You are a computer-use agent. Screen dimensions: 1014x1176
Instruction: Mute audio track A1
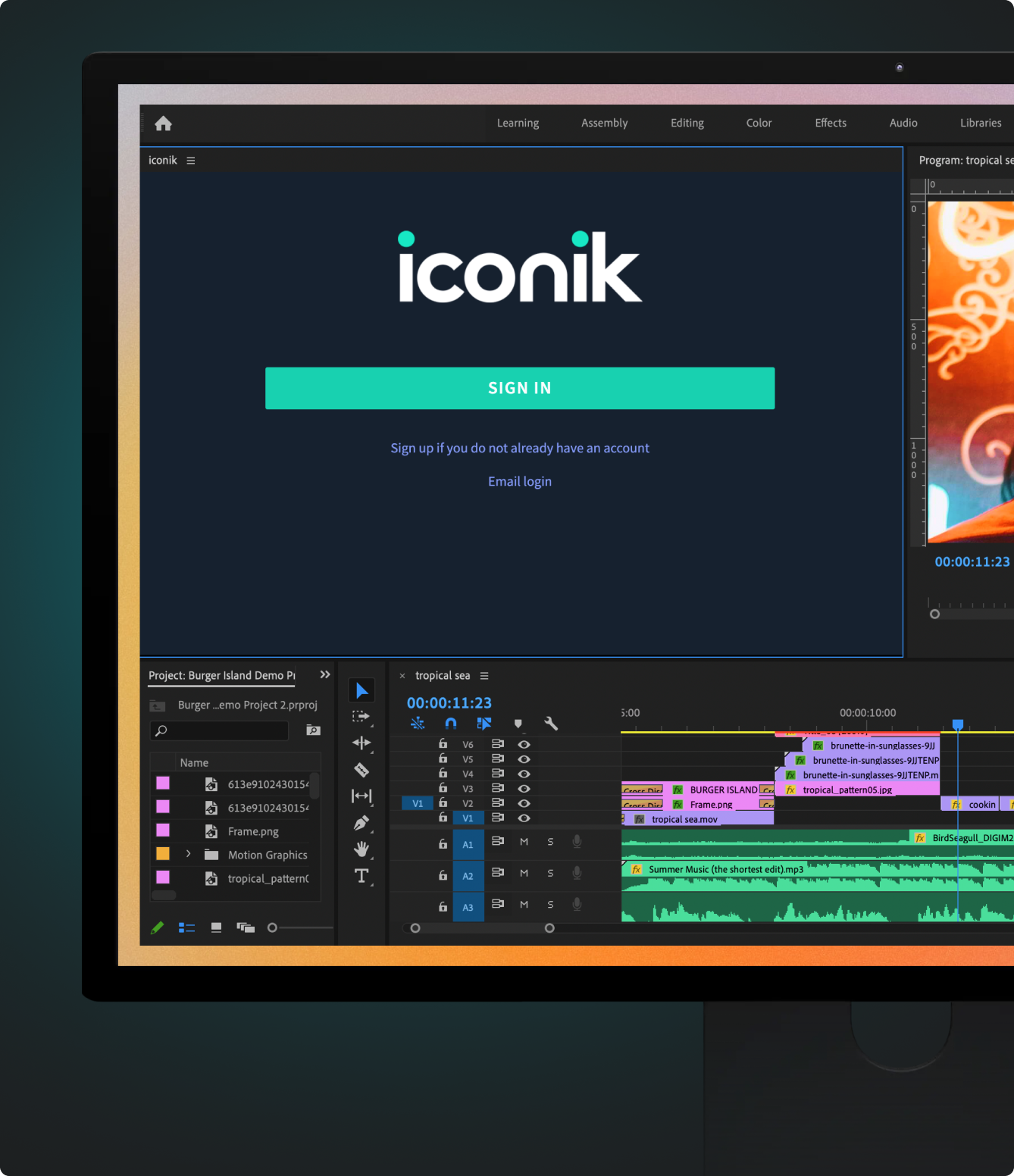point(524,843)
